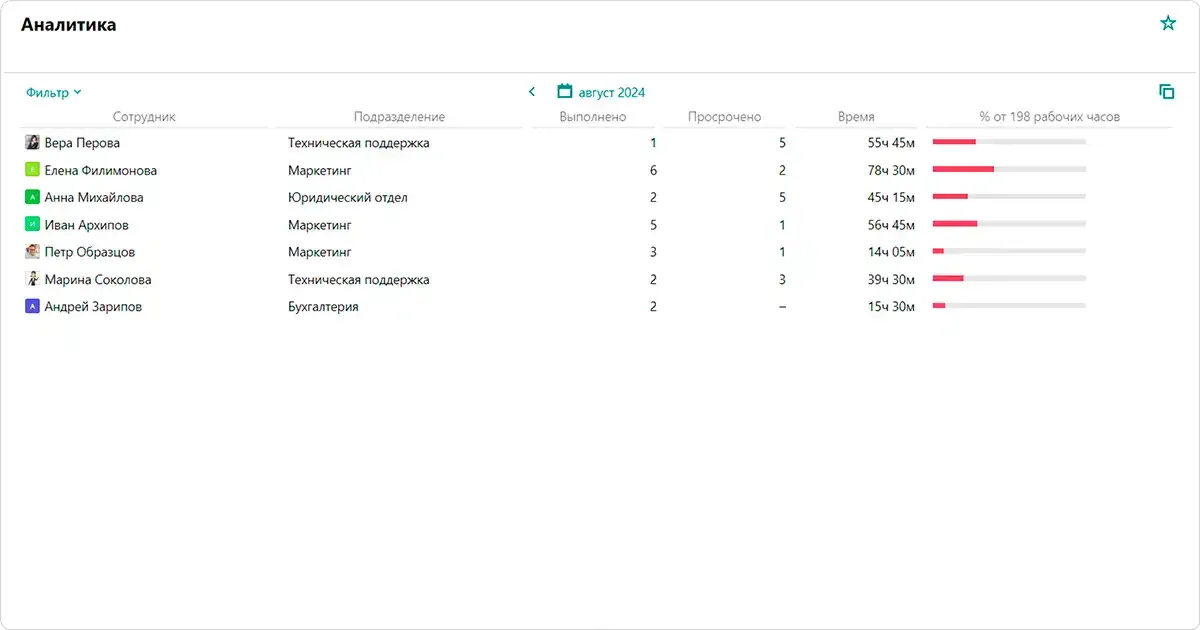Click Андрей Зарипов's purple avatar
The width and height of the screenshot is (1200, 630).
tap(32, 307)
